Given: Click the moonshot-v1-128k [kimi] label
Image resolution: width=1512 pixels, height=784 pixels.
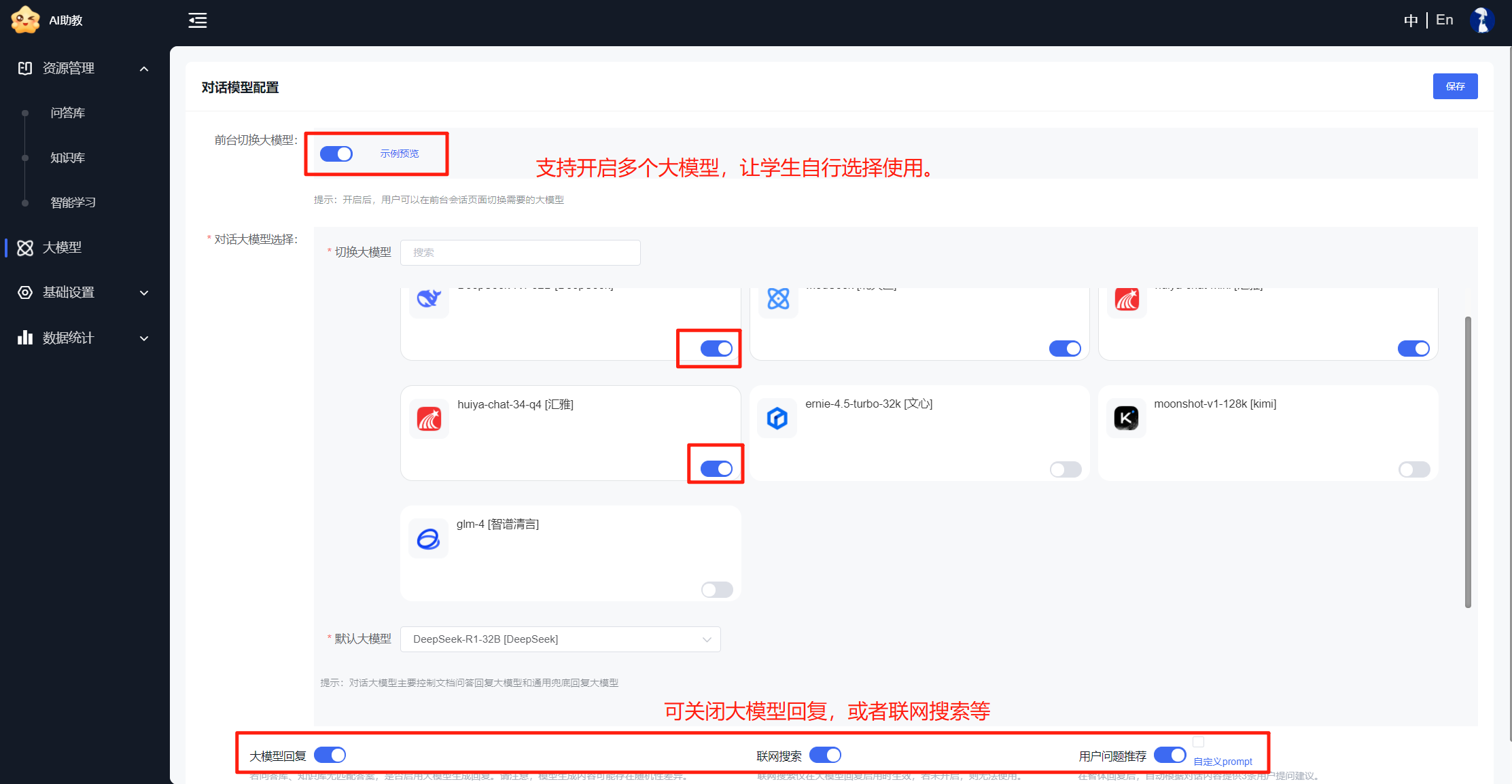Looking at the screenshot, I should [1215, 404].
